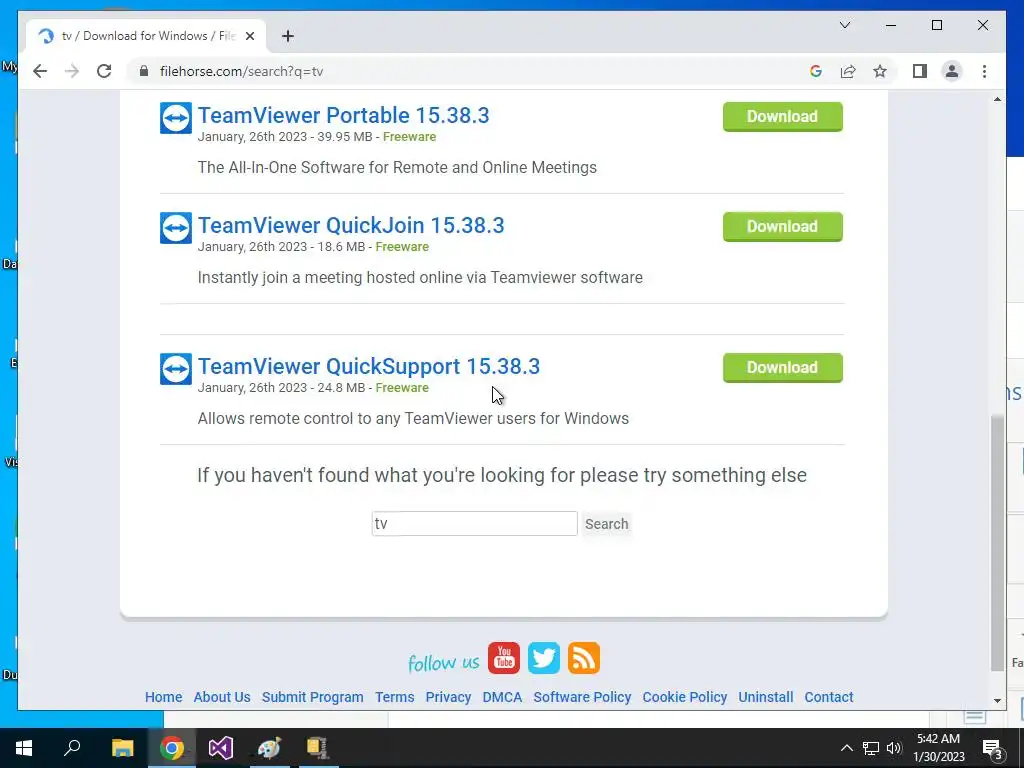Open the TeamViewer Portable 15.38.3 title link
Image resolution: width=1024 pixels, height=768 pixels.
(x=344, y=116)
